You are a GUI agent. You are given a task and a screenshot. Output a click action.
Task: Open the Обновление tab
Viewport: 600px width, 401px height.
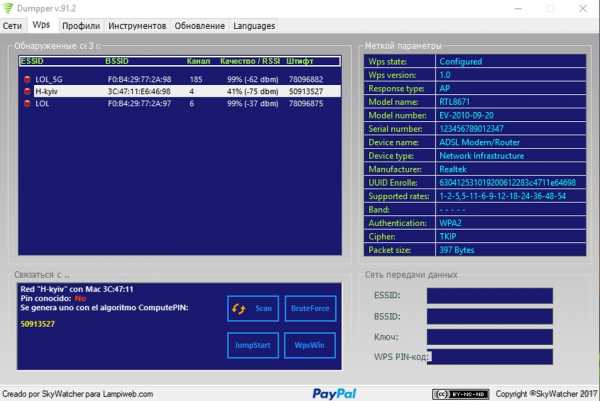click(x=199, y=26)
